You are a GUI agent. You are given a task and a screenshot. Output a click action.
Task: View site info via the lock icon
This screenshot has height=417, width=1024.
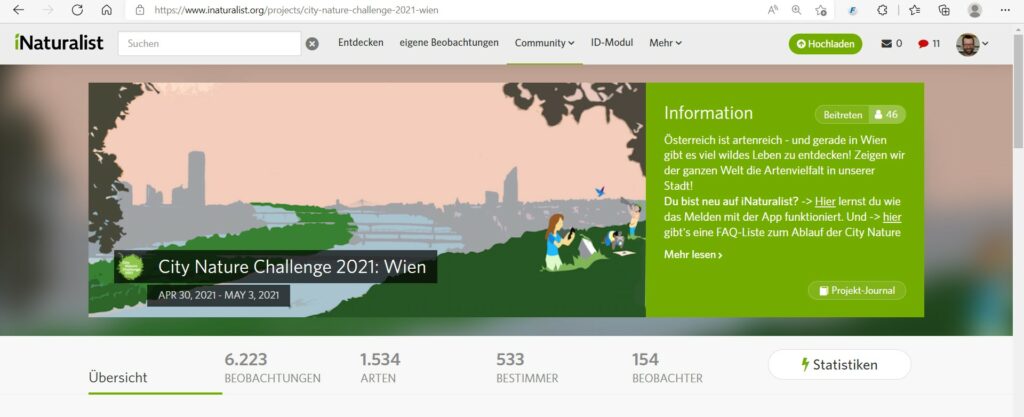click(139, 10)
